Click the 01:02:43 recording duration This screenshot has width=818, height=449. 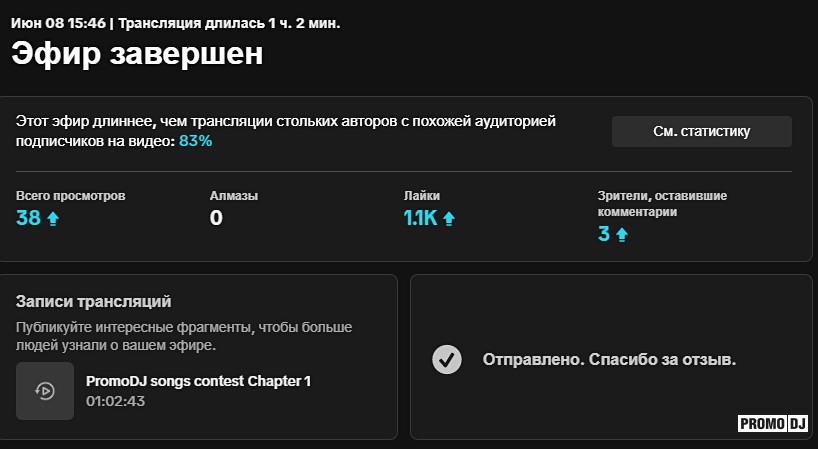pos(115,401)
